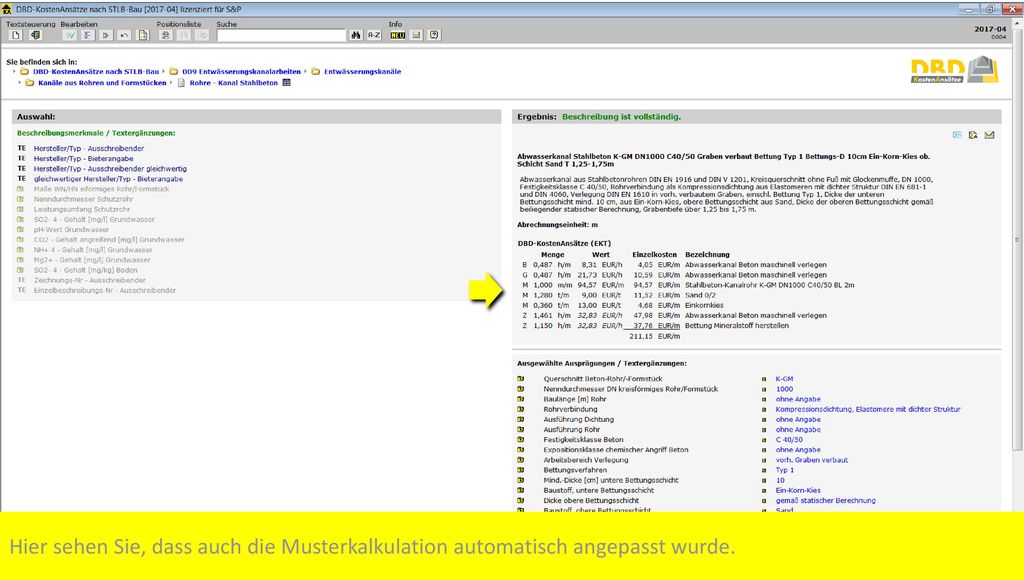Click the middle export icon above the Ergebnis description
Image resolution: width=1024 pixels, height=580 pixels.
[x=973, y=135]
